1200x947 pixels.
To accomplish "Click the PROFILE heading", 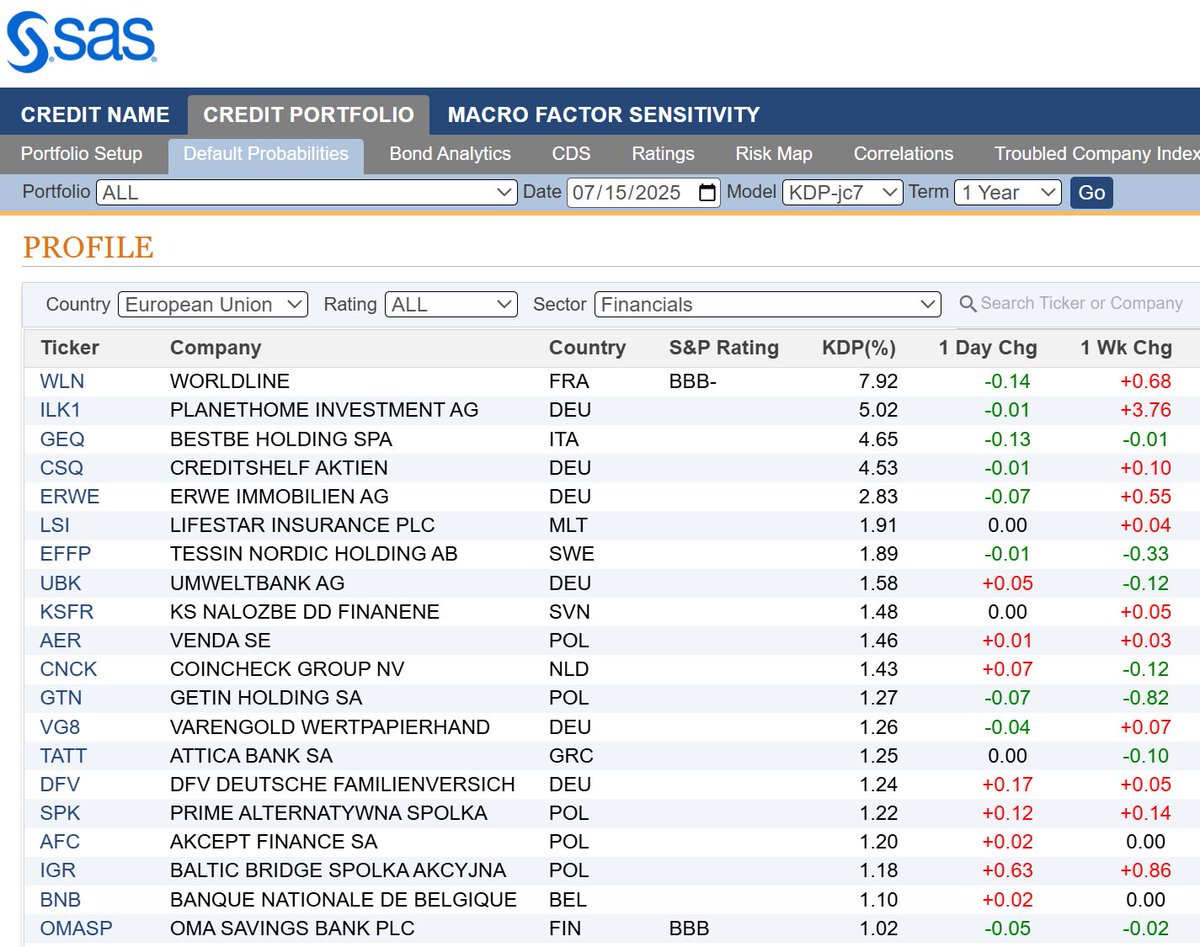I will pyautogui.click(x=88, y=247).
